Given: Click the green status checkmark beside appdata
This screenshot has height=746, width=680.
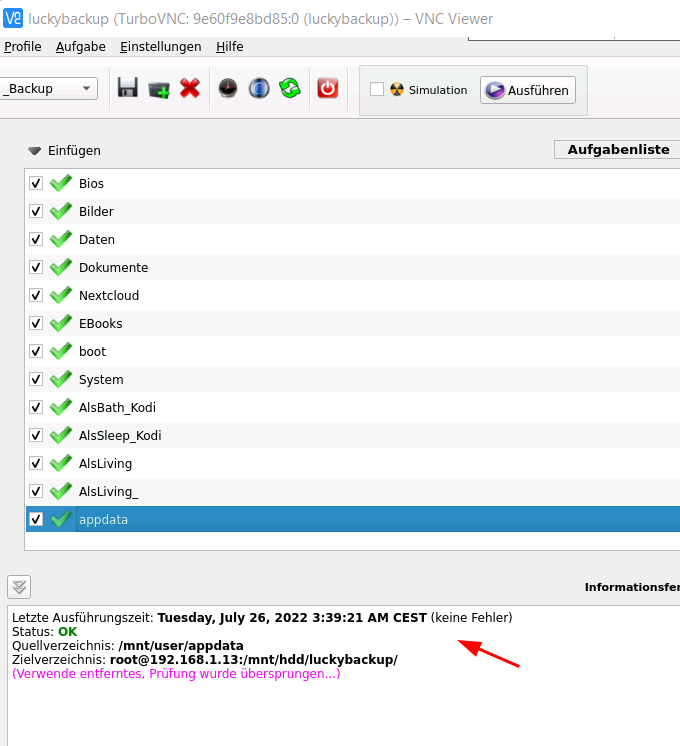Looking at the screenshot, I should (61, 520).
